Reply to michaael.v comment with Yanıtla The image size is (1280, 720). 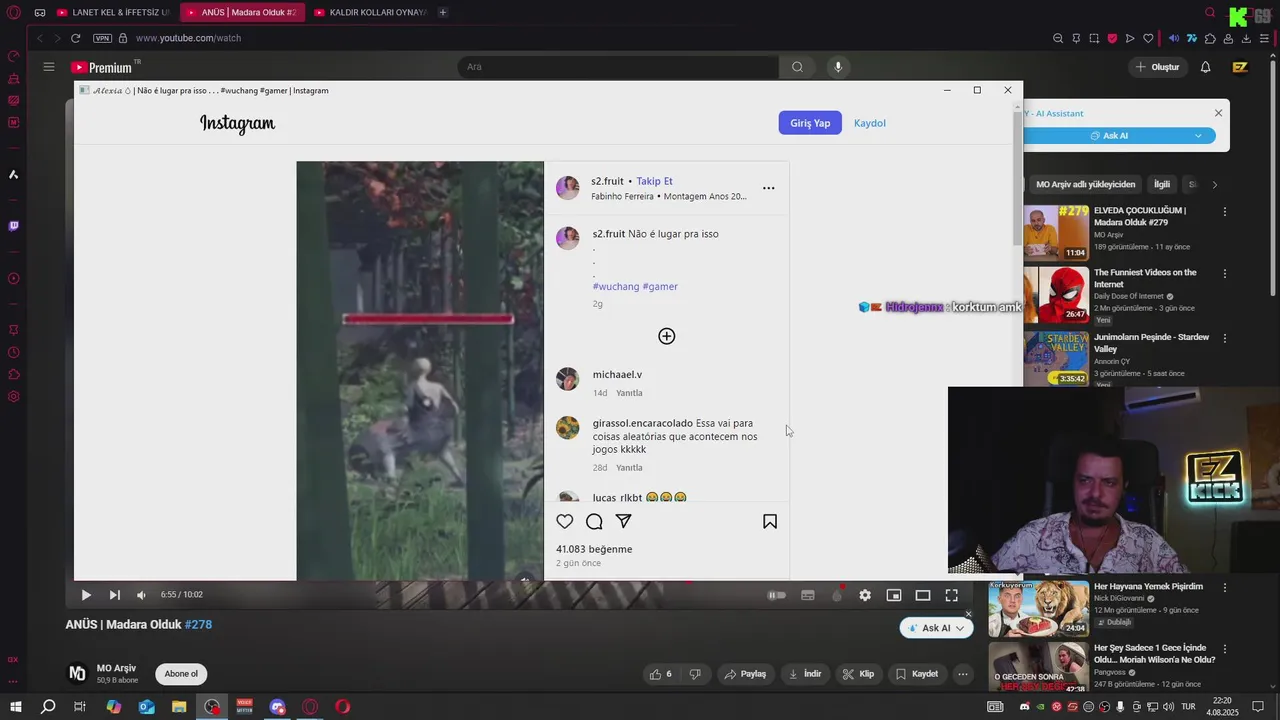(x=629, y=393)
